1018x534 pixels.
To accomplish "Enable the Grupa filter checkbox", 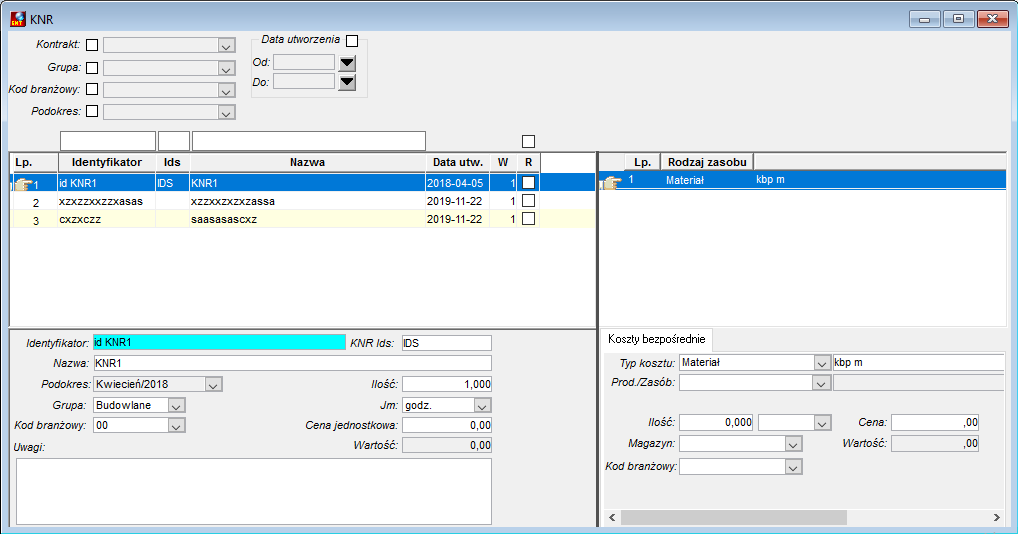I will (92, 67).
